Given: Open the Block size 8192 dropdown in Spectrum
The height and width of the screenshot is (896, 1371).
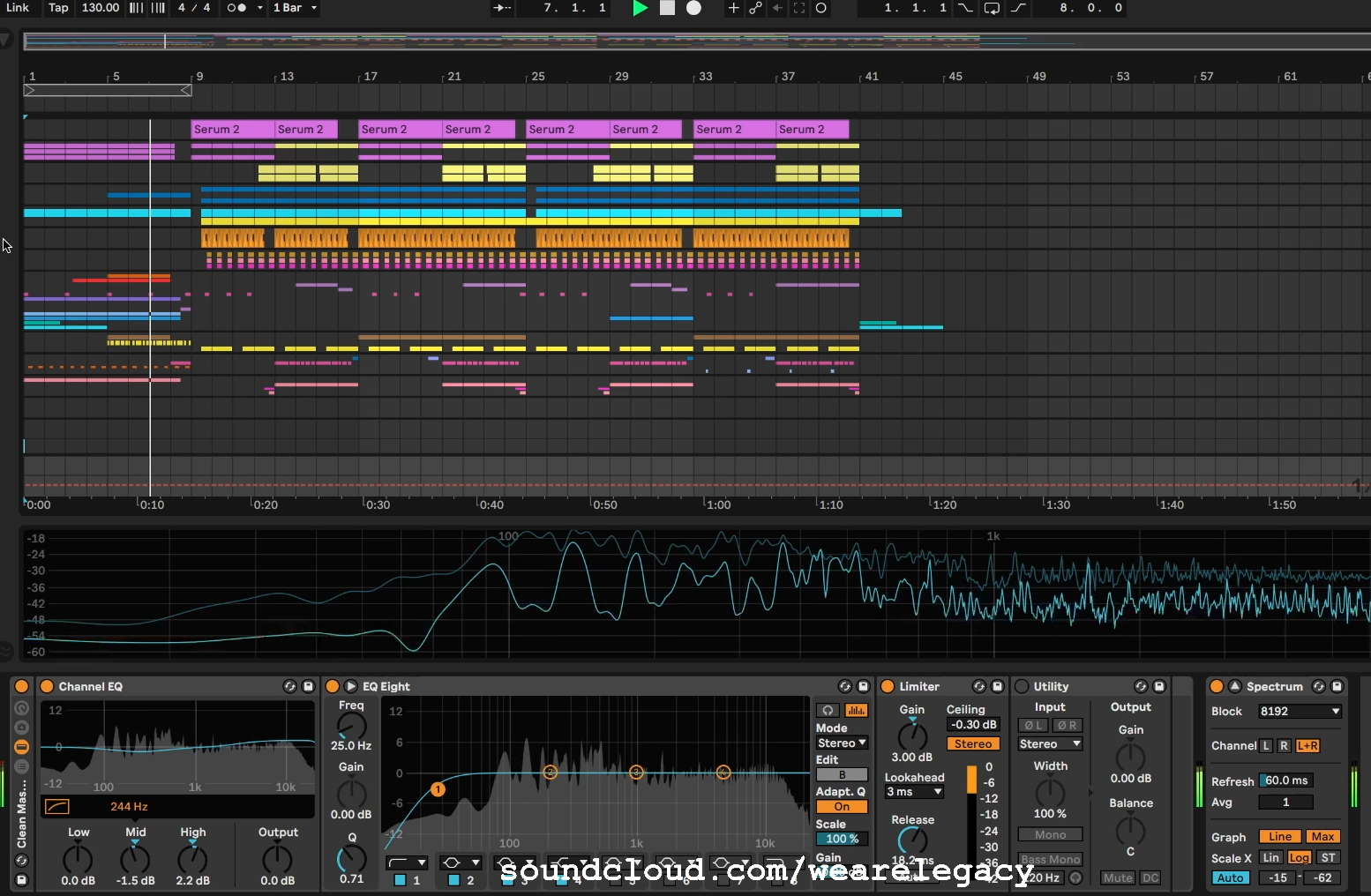Looking at the screenshot, I should click(1299, 711).
